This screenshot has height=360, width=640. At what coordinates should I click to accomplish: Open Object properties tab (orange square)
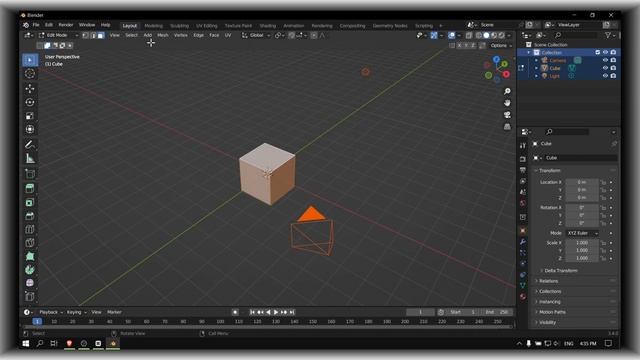[x=523, y=231]
